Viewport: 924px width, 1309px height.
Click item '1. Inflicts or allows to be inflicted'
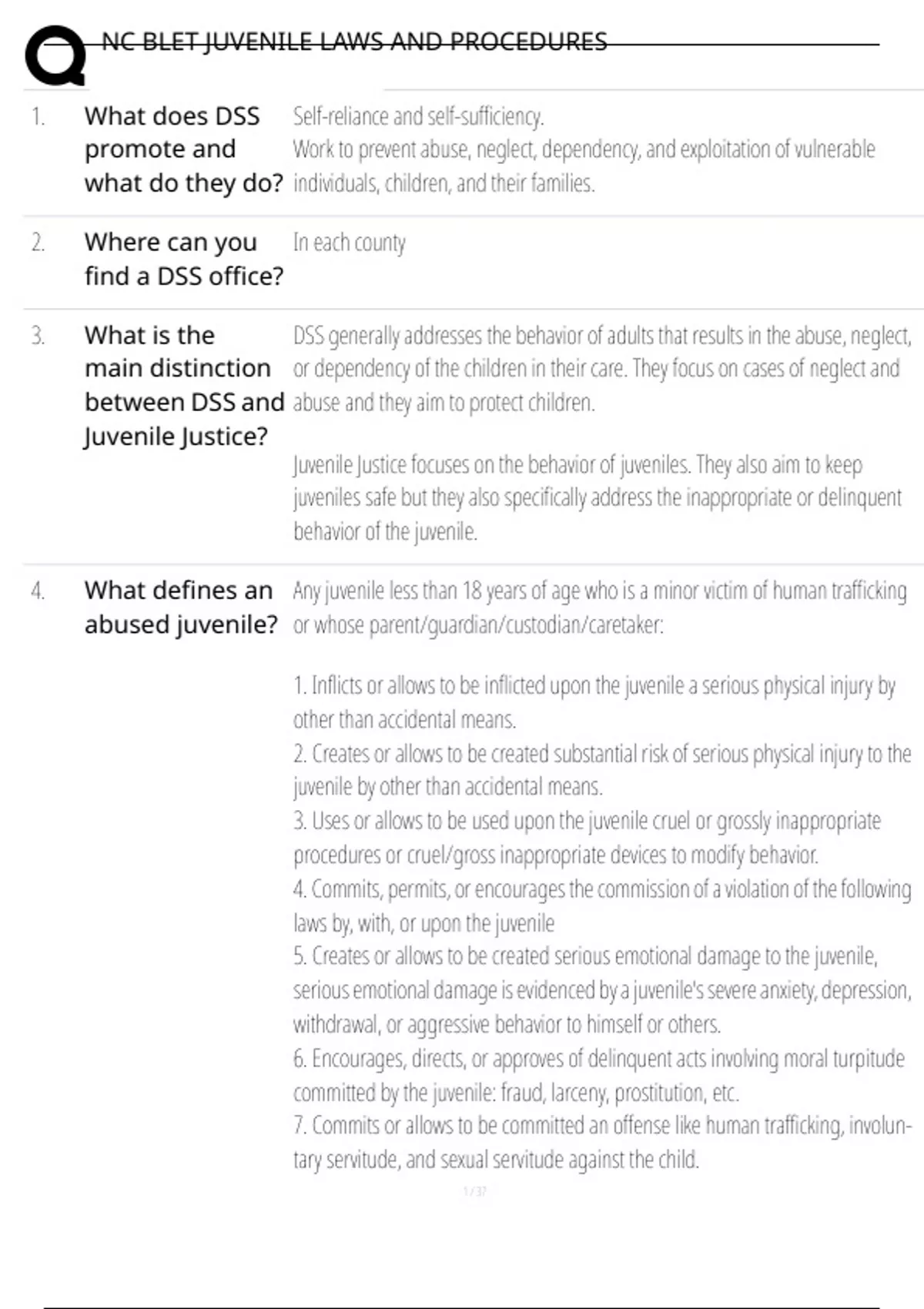pyautogui.click(x=594, y=702)
